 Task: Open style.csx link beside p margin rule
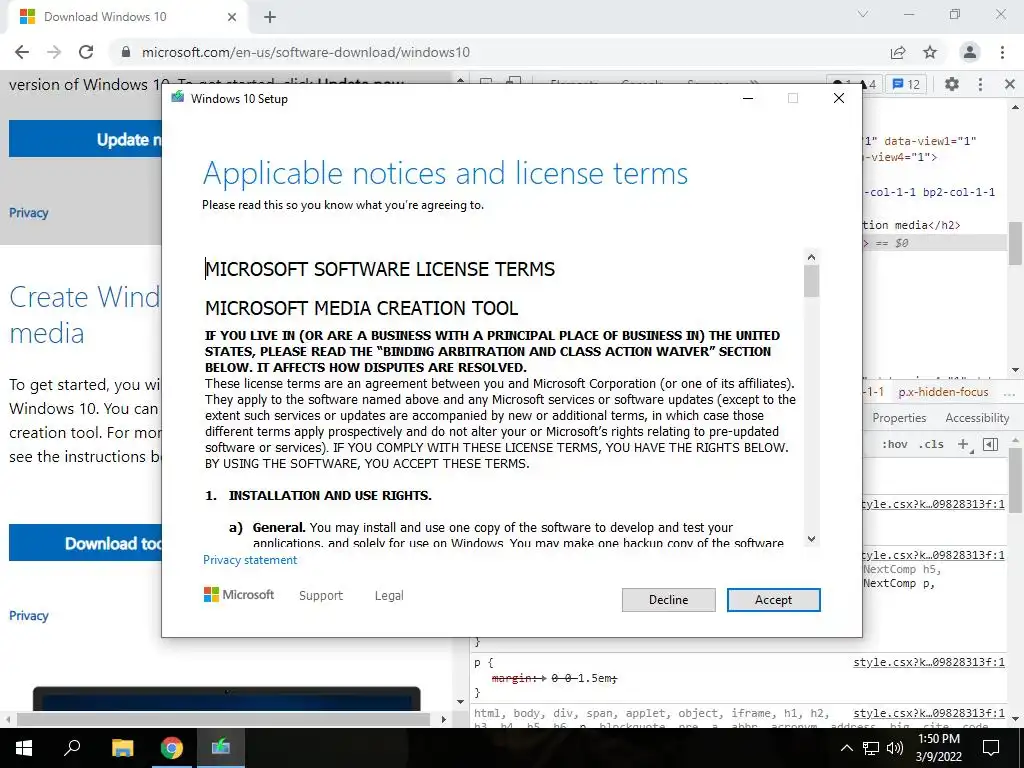[x=929, y=662]
